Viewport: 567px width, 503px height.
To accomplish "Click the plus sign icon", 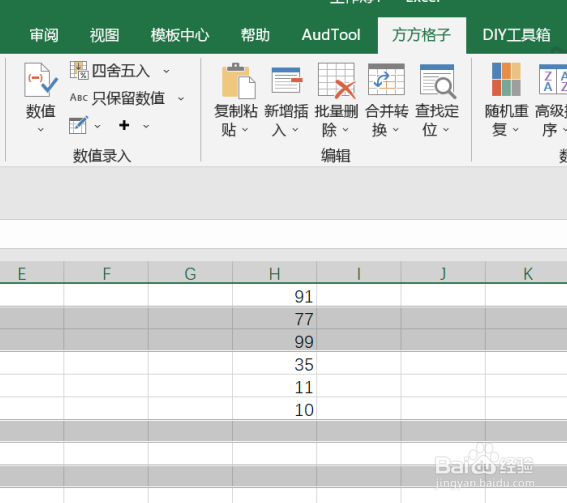I will (x=124, y=125).
